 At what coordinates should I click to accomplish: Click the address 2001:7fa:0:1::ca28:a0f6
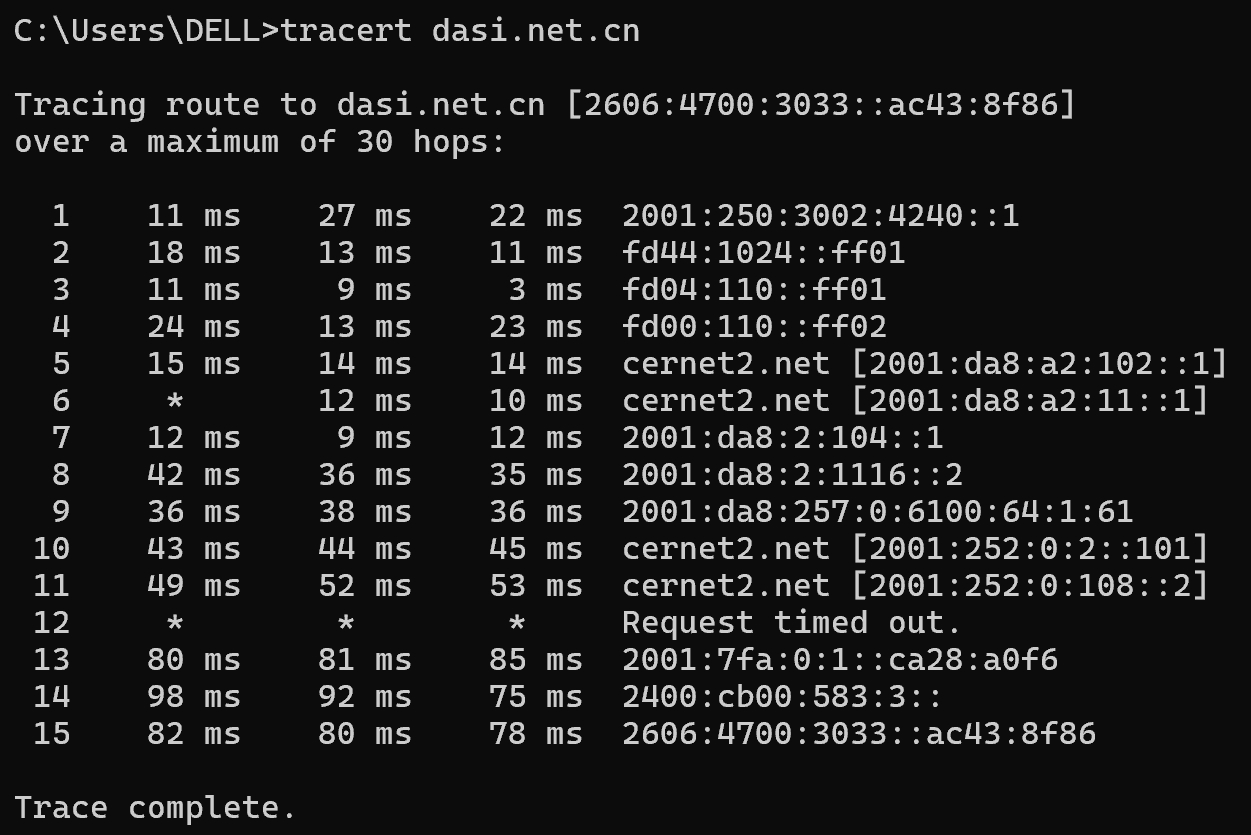click(x=839, y=660)
